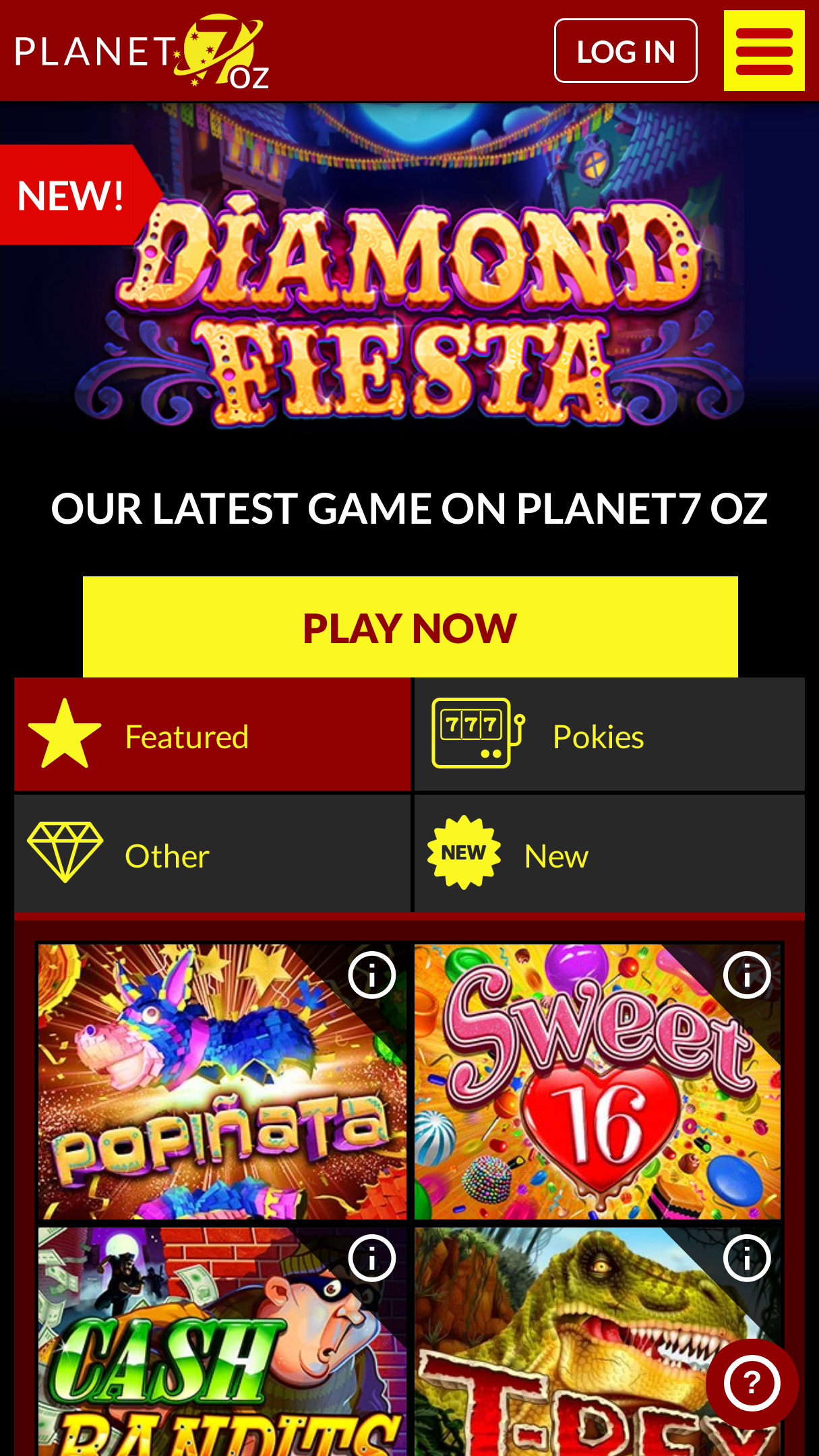The image size is (819, 1456).
Task: Switch to the Other games tab
Action: 212,853
